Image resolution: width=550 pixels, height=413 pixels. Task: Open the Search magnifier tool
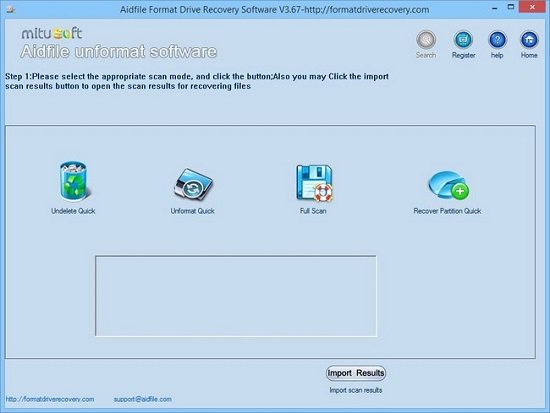(x=426, y=40)
